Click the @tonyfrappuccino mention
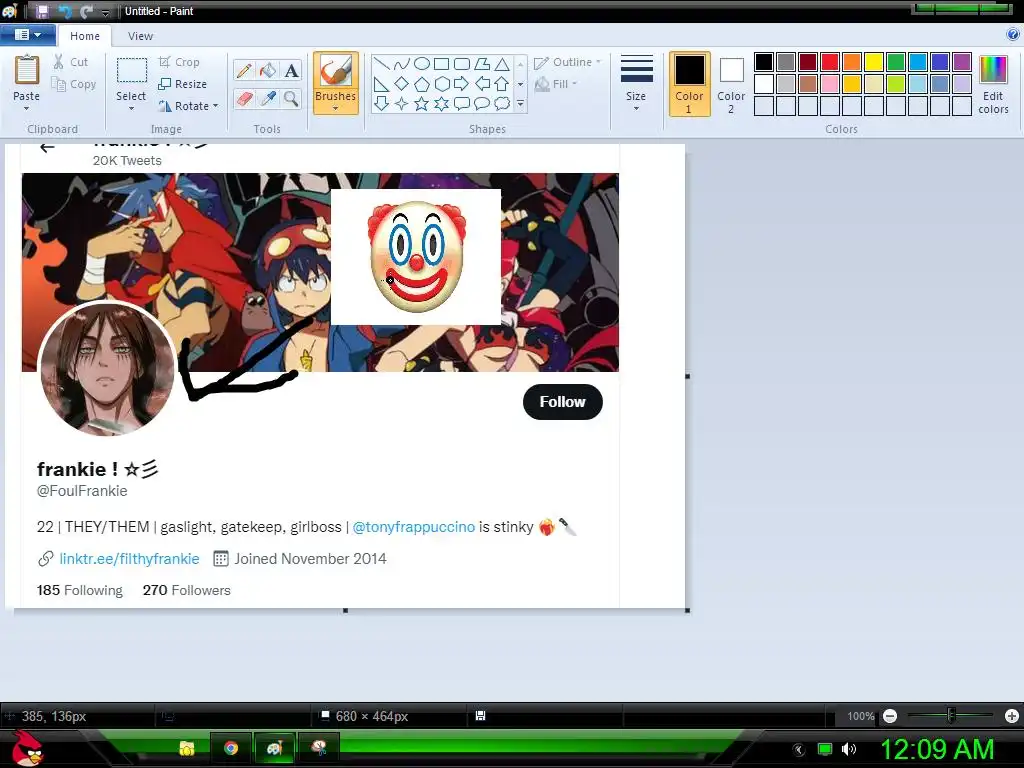 pos(413,527)
